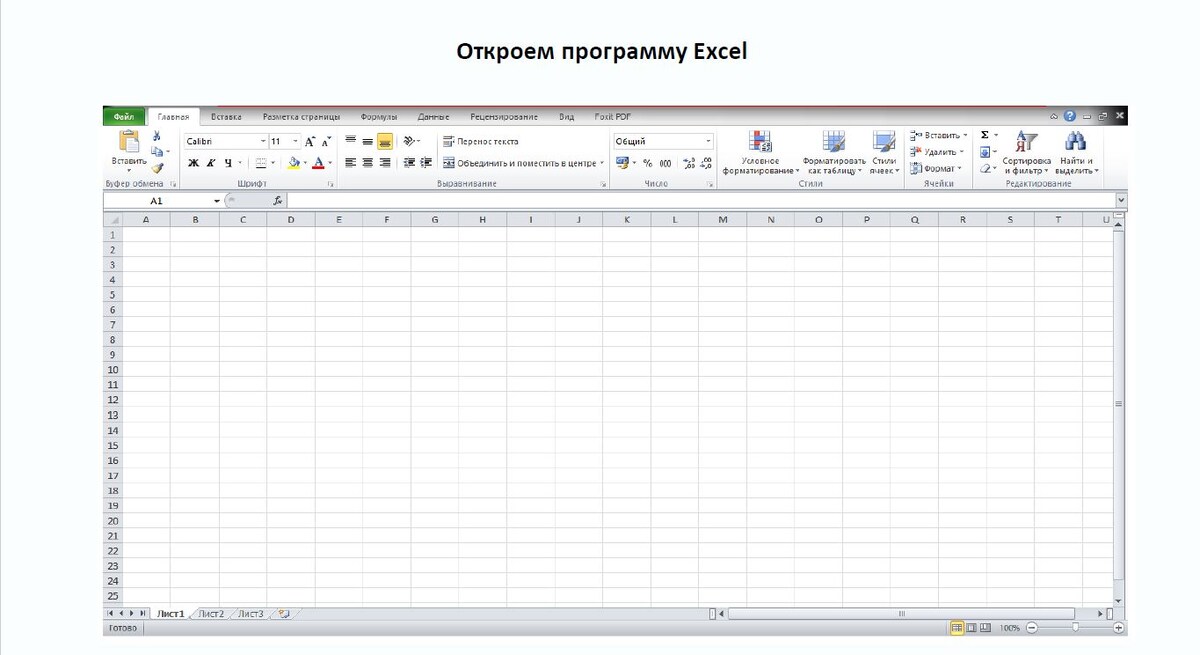Click the blue Help question mark icon
Screen dimensions: 1200x655
pyautogui.click(x=1070, y=117)
